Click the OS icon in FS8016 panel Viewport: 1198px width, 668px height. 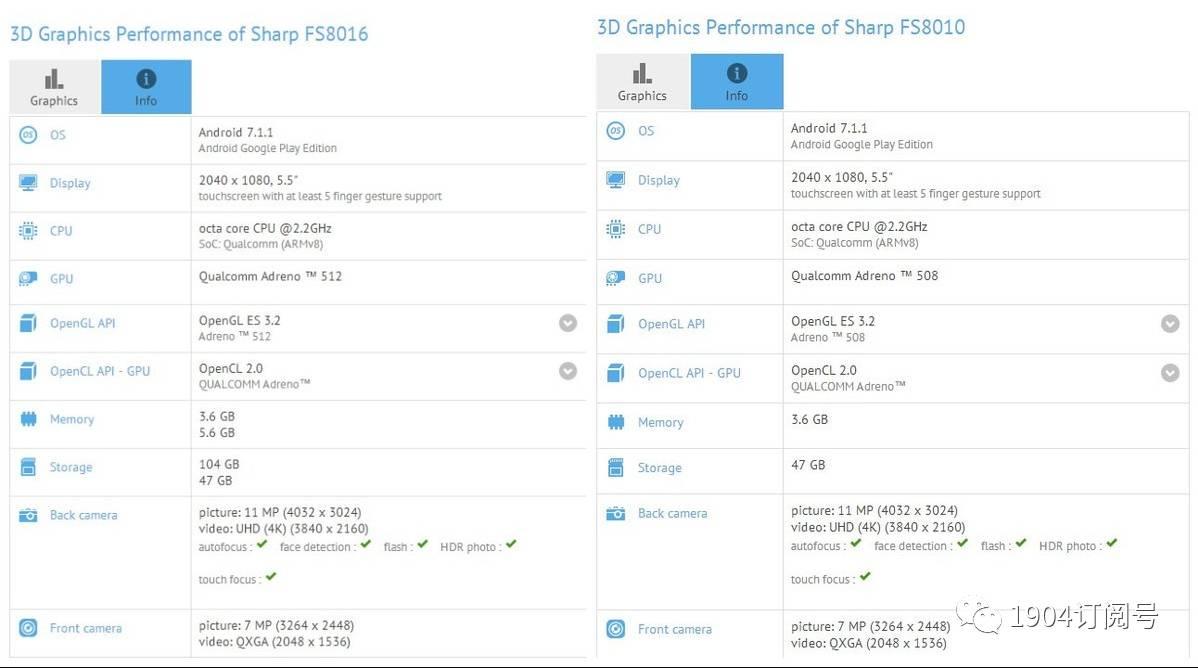[28, 135]
